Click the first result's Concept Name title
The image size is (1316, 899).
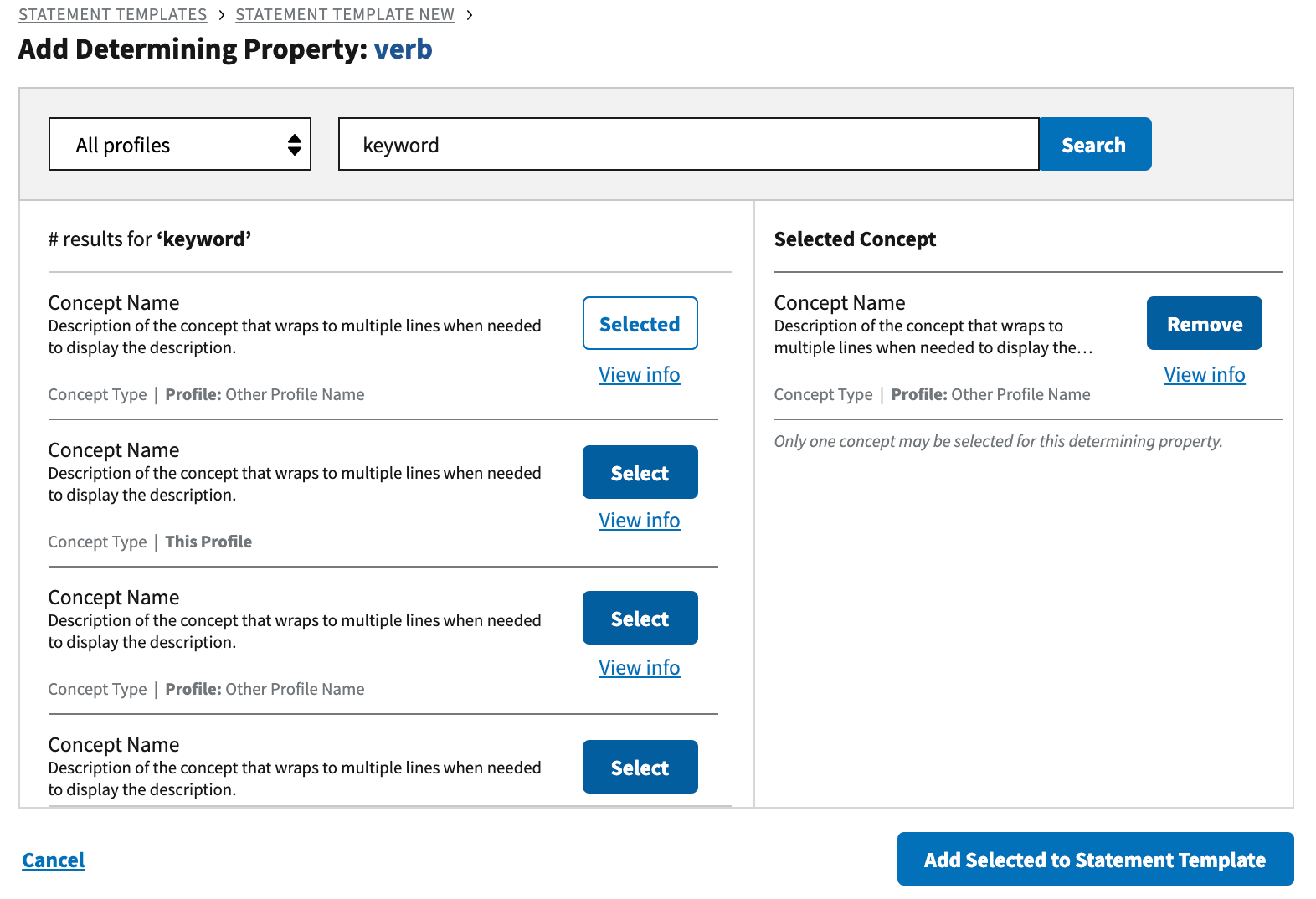tap(114, 303)
